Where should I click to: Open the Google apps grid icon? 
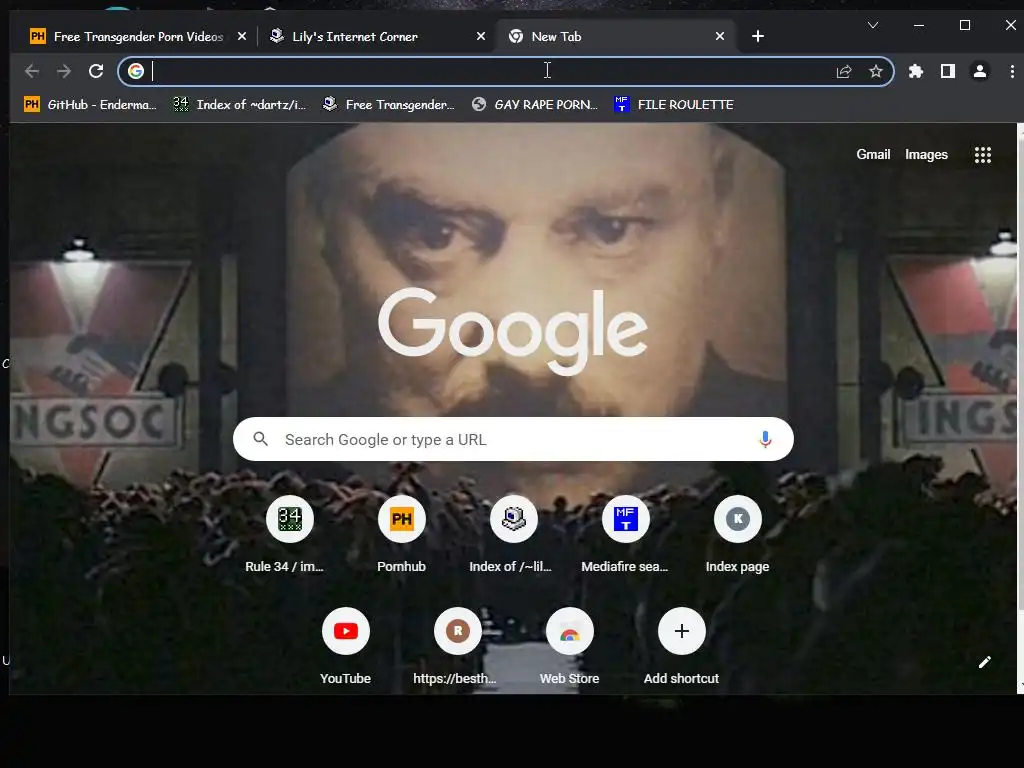(983, 155)
